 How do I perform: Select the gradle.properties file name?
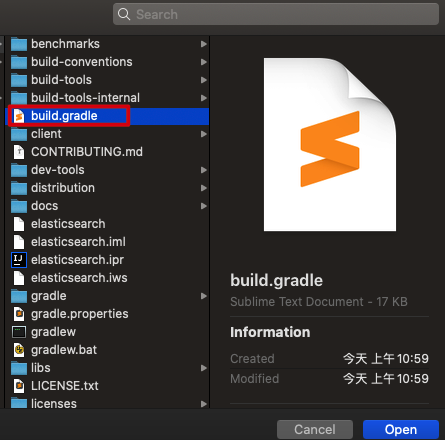click(80, 314)
